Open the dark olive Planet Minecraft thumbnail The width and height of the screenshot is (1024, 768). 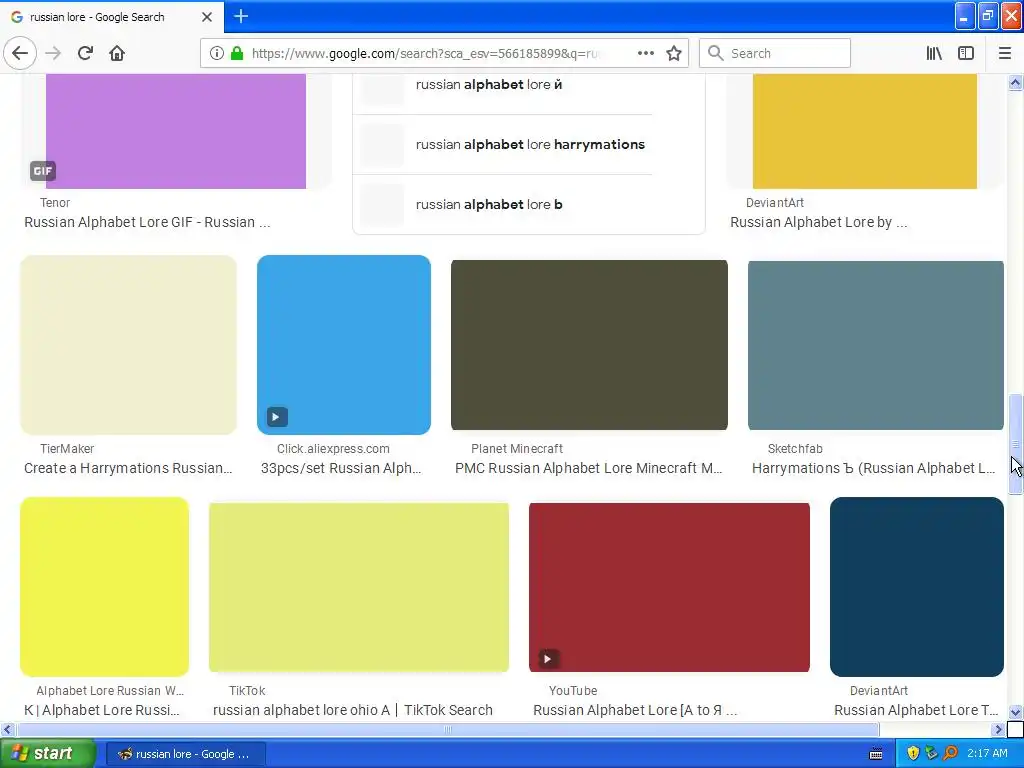(589, 345)
